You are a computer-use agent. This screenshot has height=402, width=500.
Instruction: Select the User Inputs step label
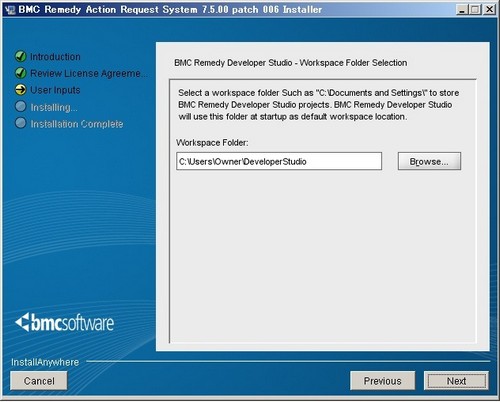pyautogui.click(x=55, y=90)
